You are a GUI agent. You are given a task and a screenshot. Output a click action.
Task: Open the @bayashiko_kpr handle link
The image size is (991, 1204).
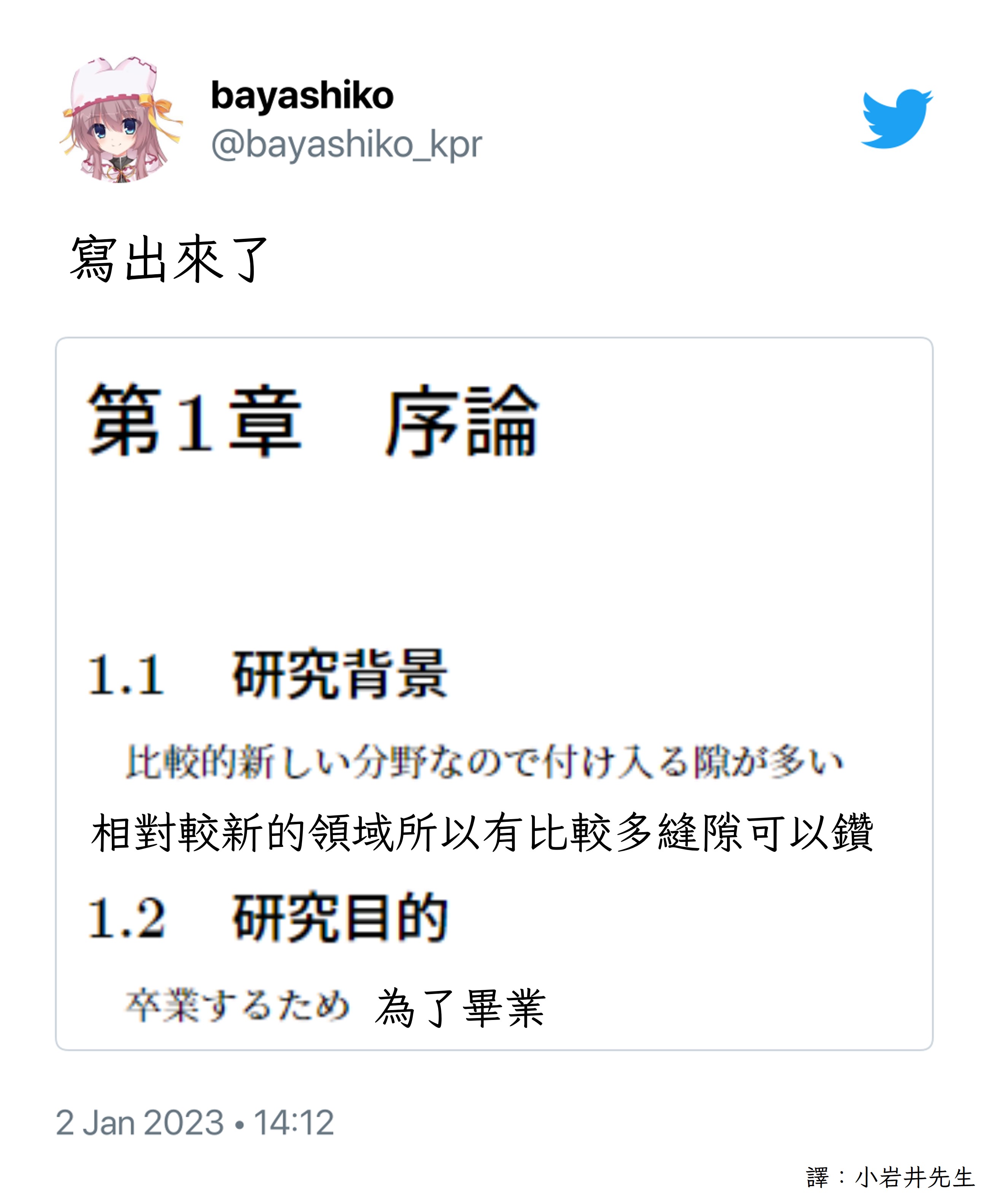(347, 145)
